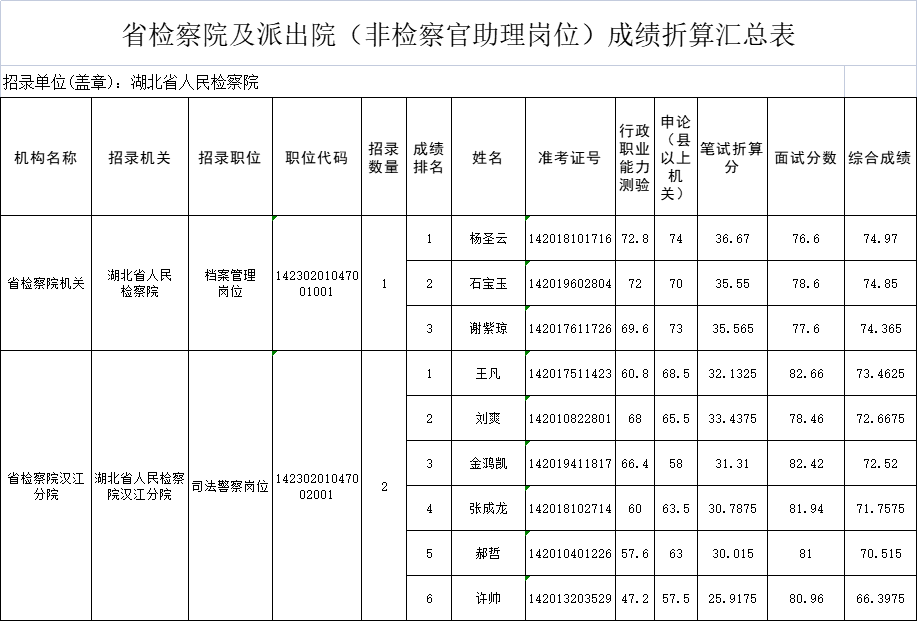Select the name cell 石宝玉
This screenshot has width=917, height=621.
(488, 283)
